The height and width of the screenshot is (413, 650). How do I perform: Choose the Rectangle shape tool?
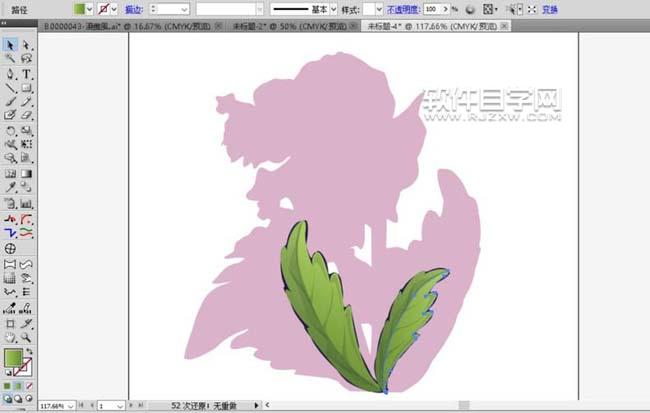point(27,88)
